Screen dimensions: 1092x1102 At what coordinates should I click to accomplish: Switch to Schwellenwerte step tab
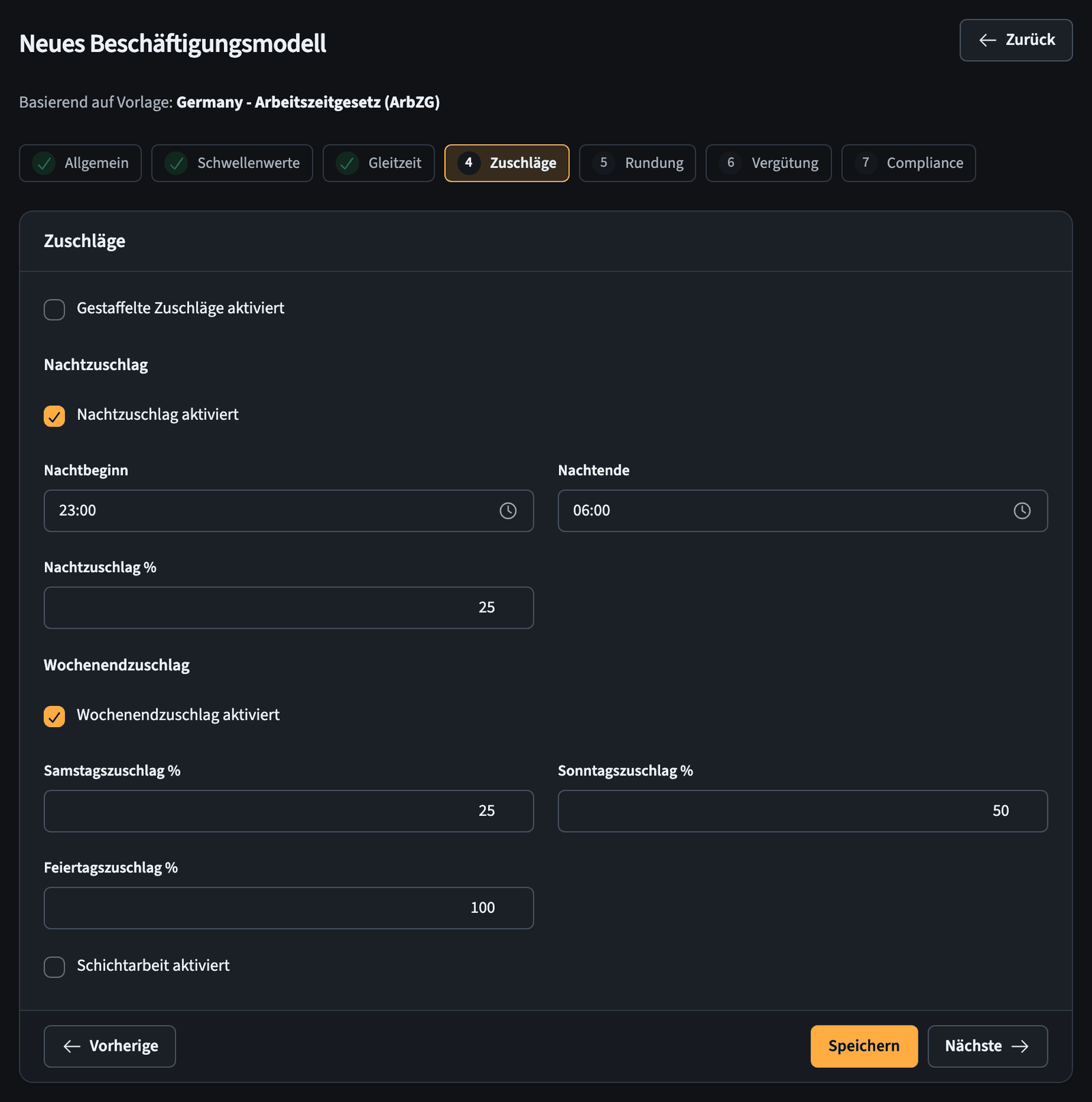point(232,163)
